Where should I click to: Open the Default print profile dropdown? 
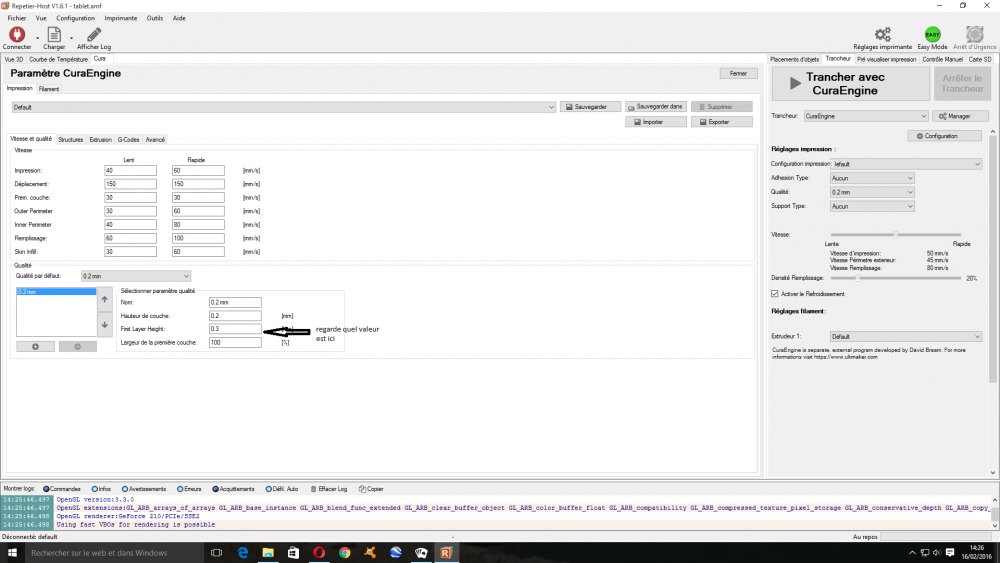(x=284, y=107)
